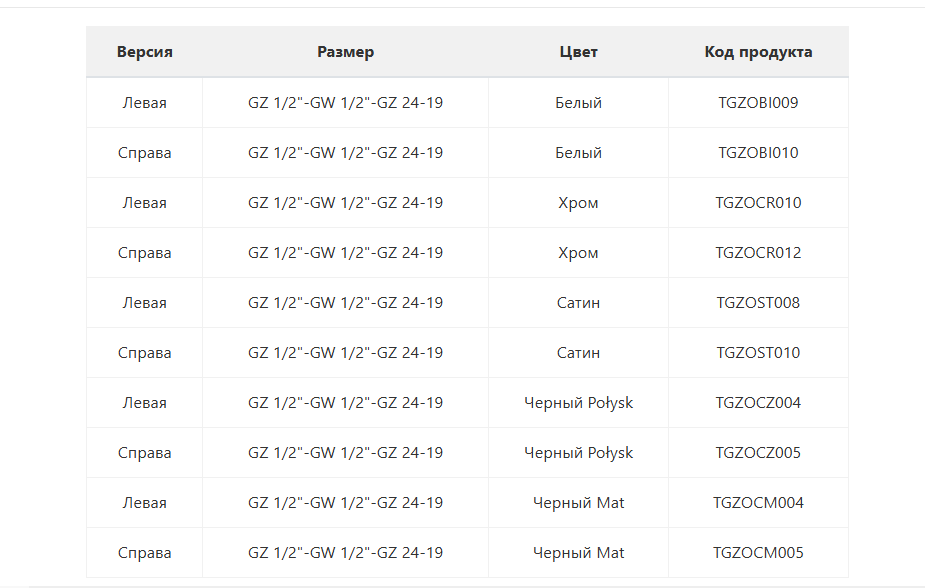Choose product code TGZOCM005
This screenshot has height=588, width=925.
pos(758,553)
